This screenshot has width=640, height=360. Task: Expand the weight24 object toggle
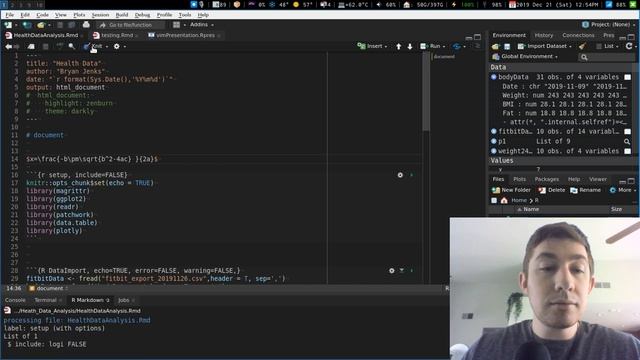click(x=494, y=151)
